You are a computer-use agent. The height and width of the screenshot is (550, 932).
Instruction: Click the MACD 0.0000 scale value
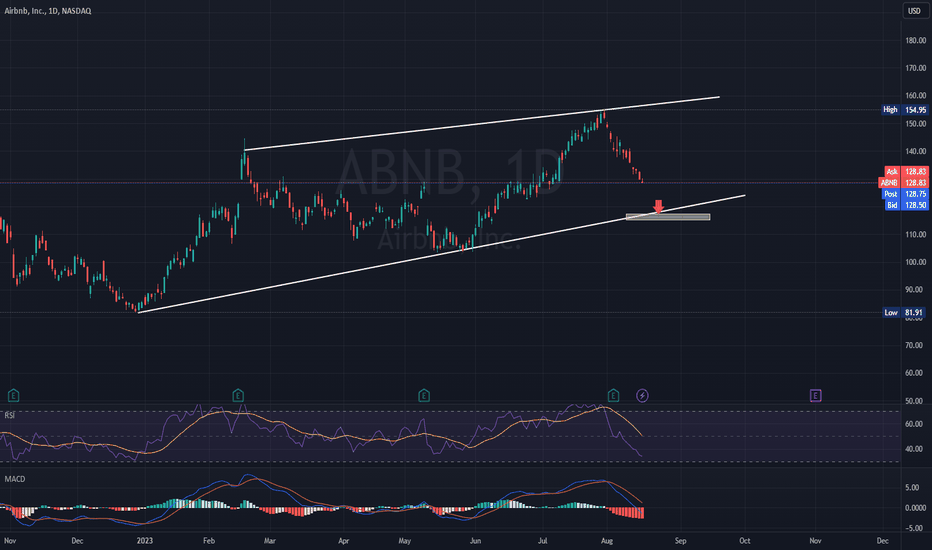[915, 508]
